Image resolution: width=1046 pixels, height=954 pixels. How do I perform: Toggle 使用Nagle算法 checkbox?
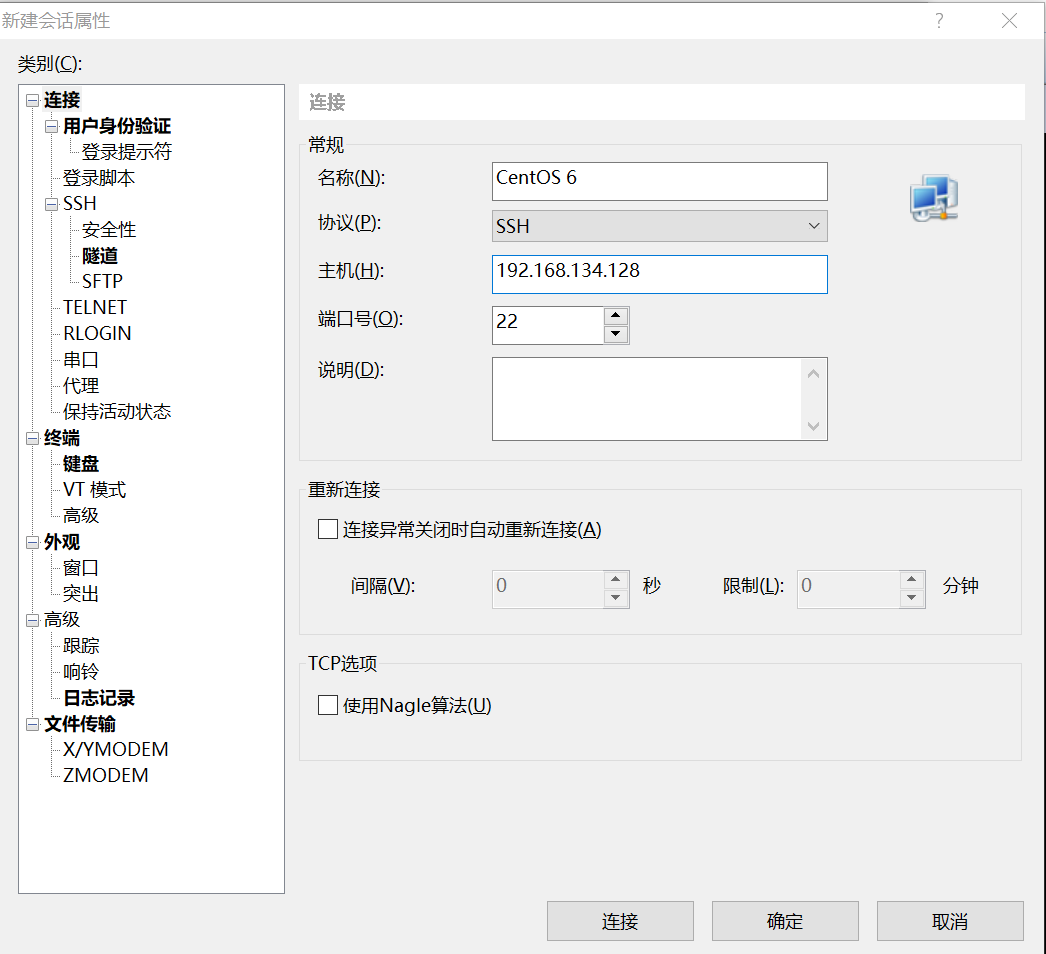pos(328,704)
